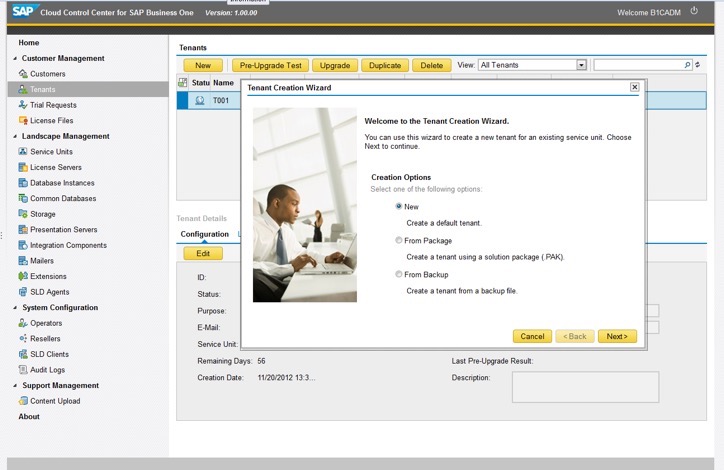Select the T001 tenant row

click(441, 100)
